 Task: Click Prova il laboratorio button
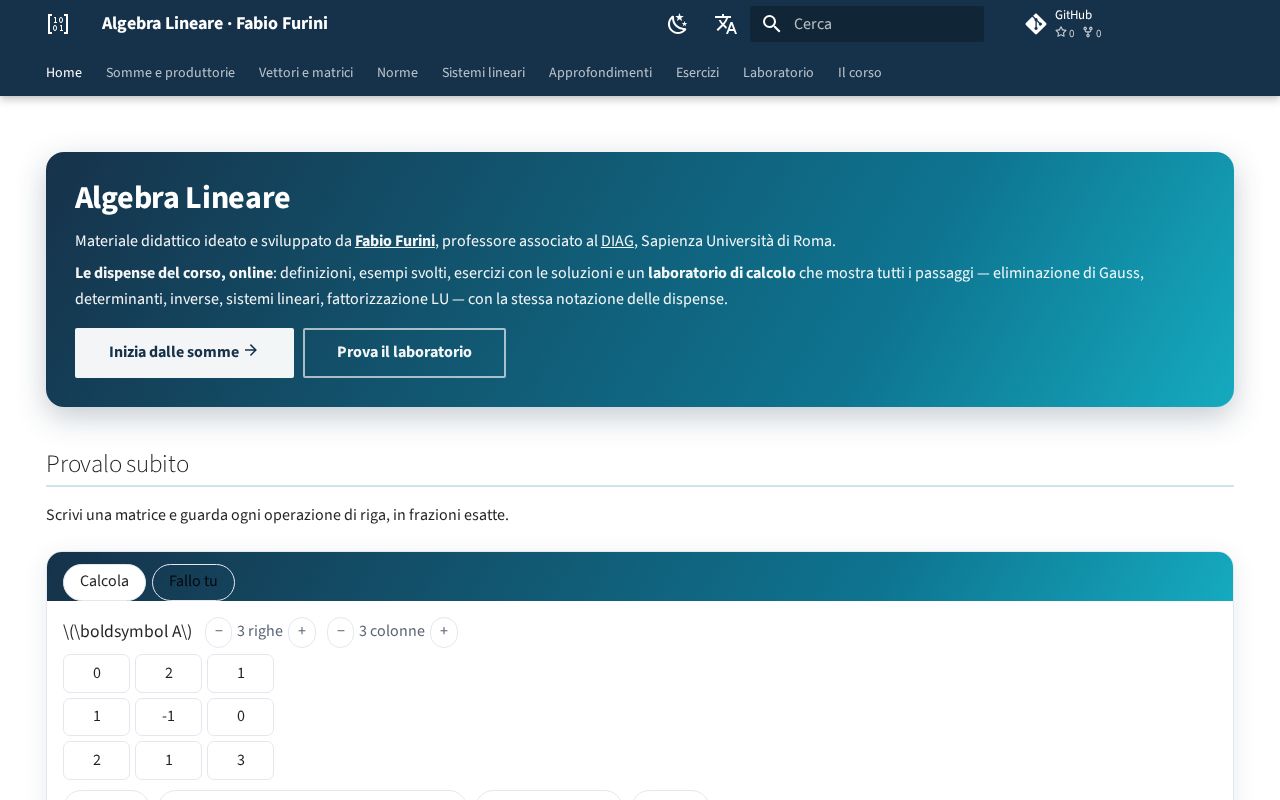(x=404, y=353)
